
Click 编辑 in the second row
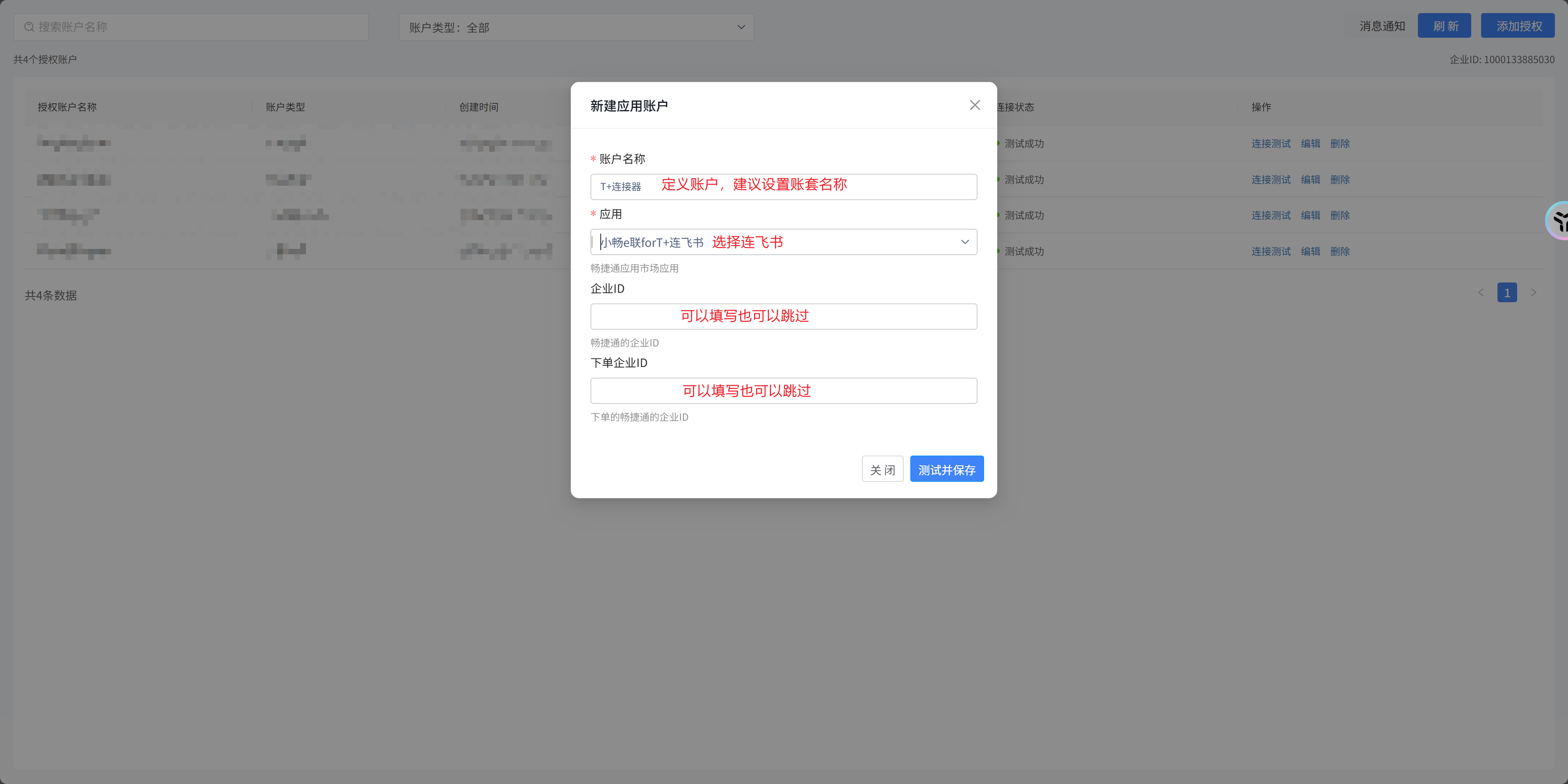[1310, 180]
